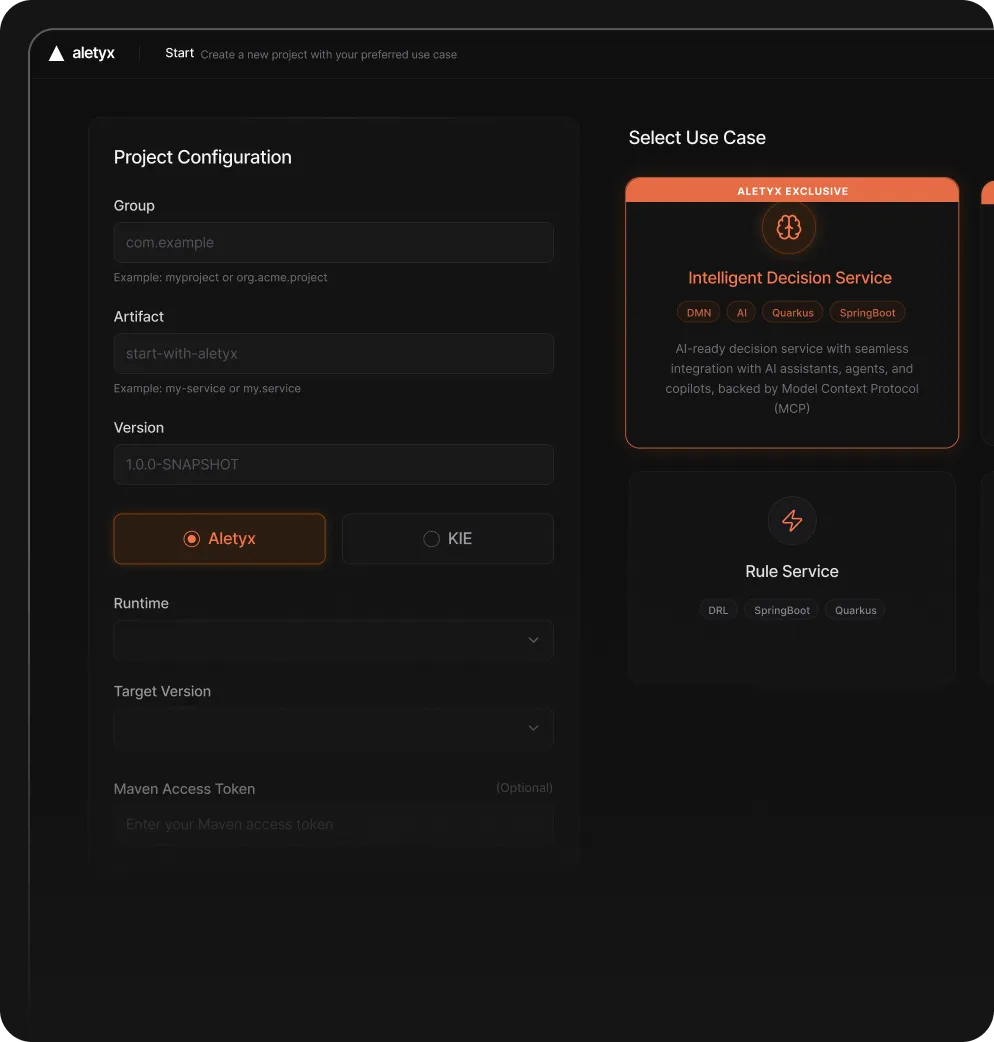The width and height of the screenshot is (994, 1042).
Task: Select the KIE radio button
Action: click(447, 538)
